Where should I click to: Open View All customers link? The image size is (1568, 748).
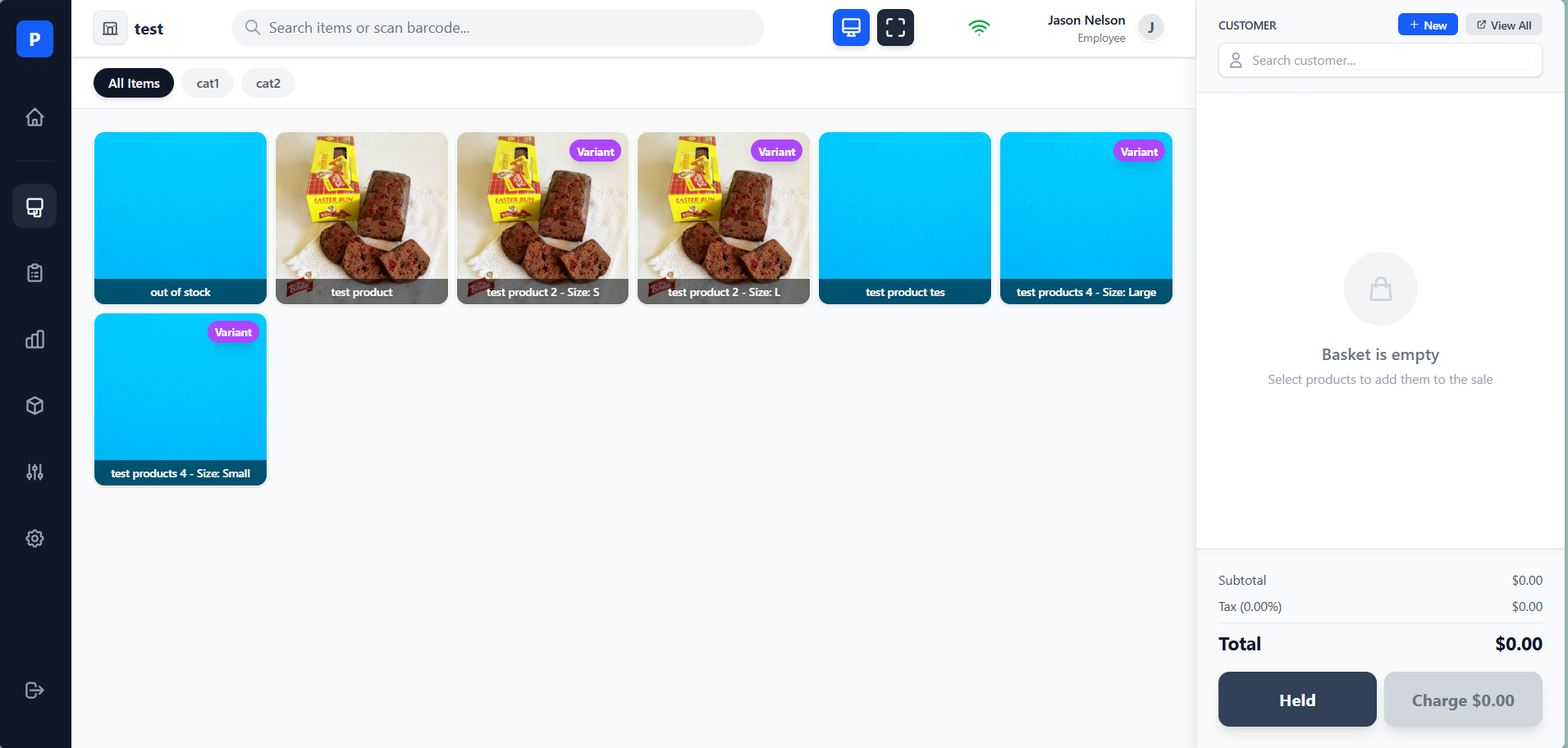pyautogui.click(x=1504, y=25)
